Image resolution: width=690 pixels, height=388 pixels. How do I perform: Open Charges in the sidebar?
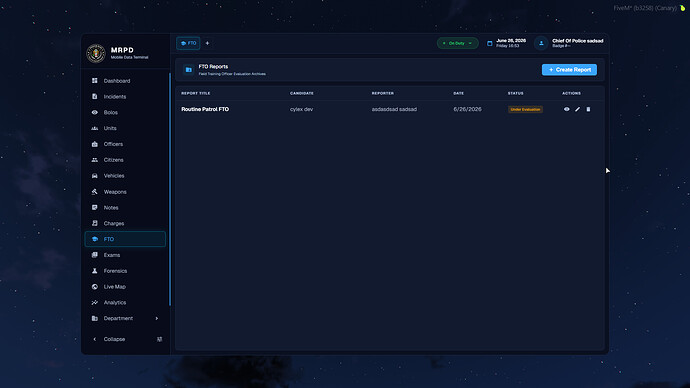click(125, 223)
